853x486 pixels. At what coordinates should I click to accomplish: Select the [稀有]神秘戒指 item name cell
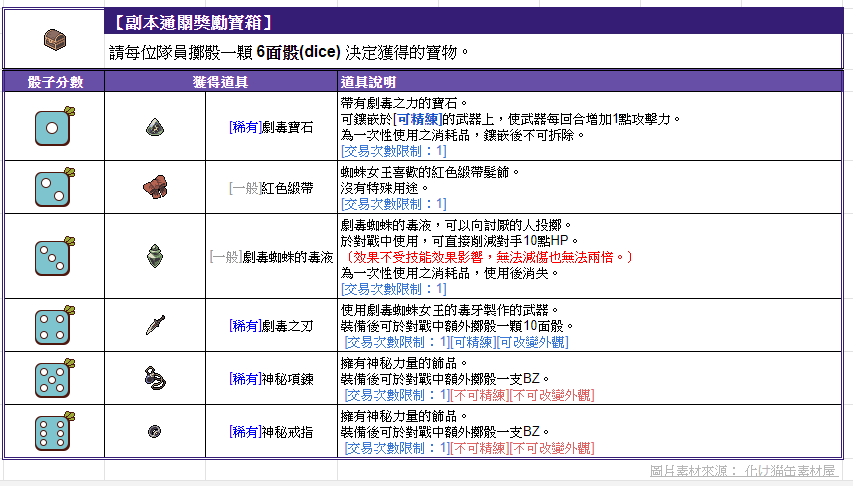coord(271,432)
